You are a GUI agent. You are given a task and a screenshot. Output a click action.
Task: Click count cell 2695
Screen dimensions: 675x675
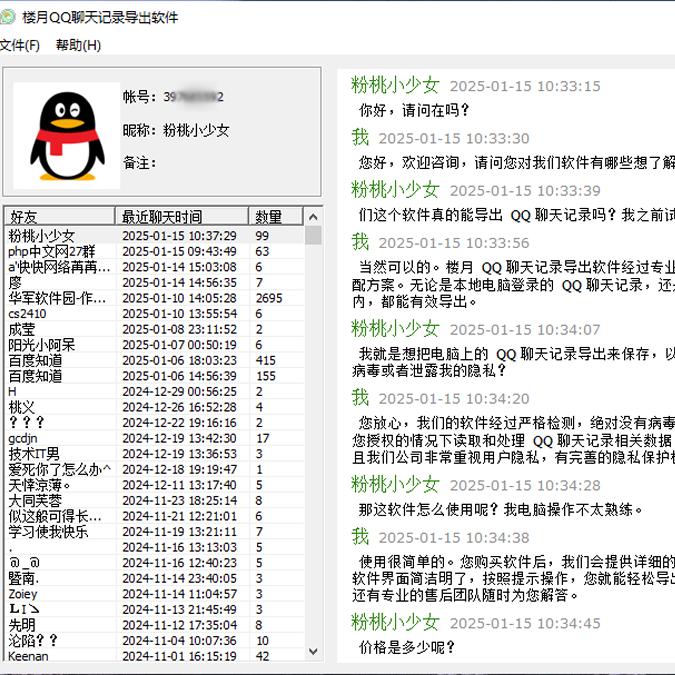coord(269,298)
